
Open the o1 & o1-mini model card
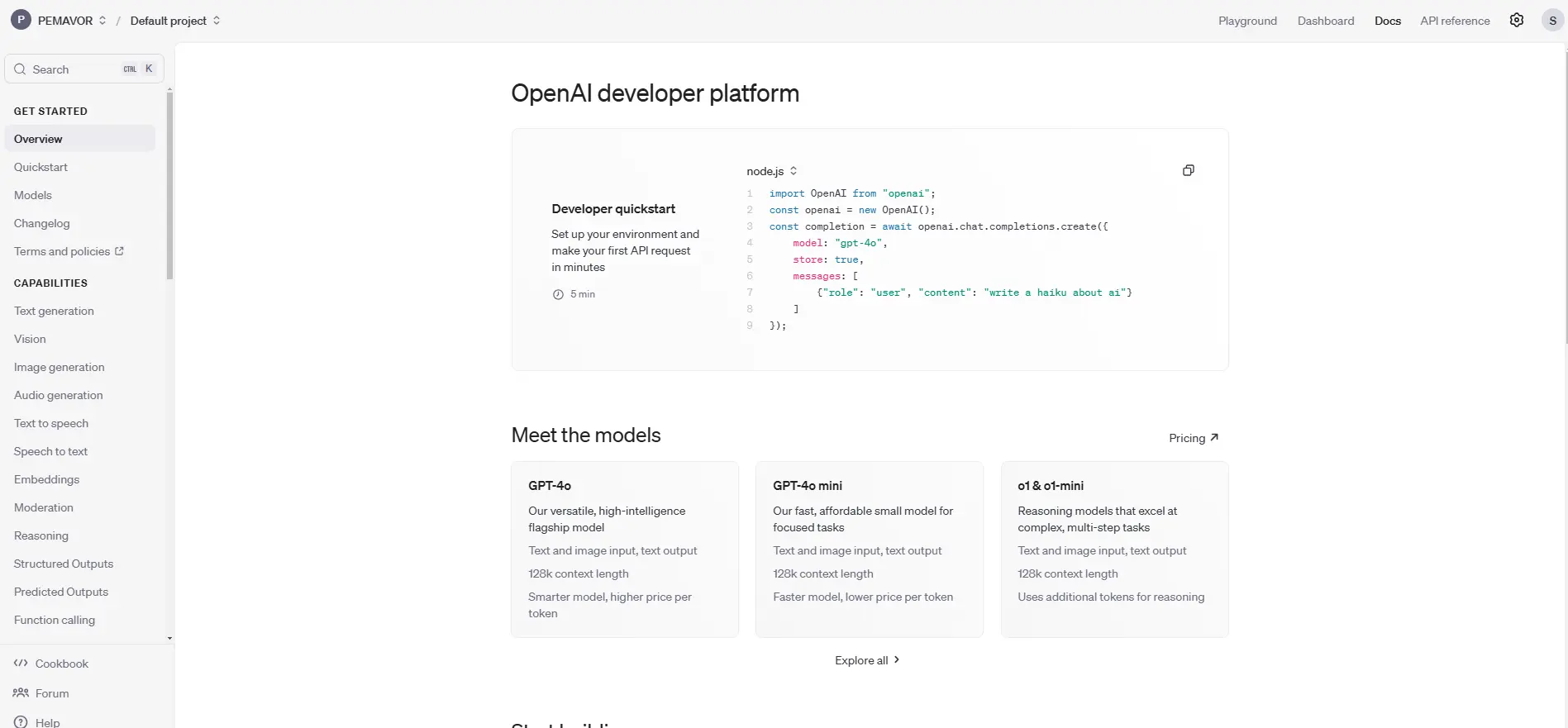click(x=1114, y=550)
